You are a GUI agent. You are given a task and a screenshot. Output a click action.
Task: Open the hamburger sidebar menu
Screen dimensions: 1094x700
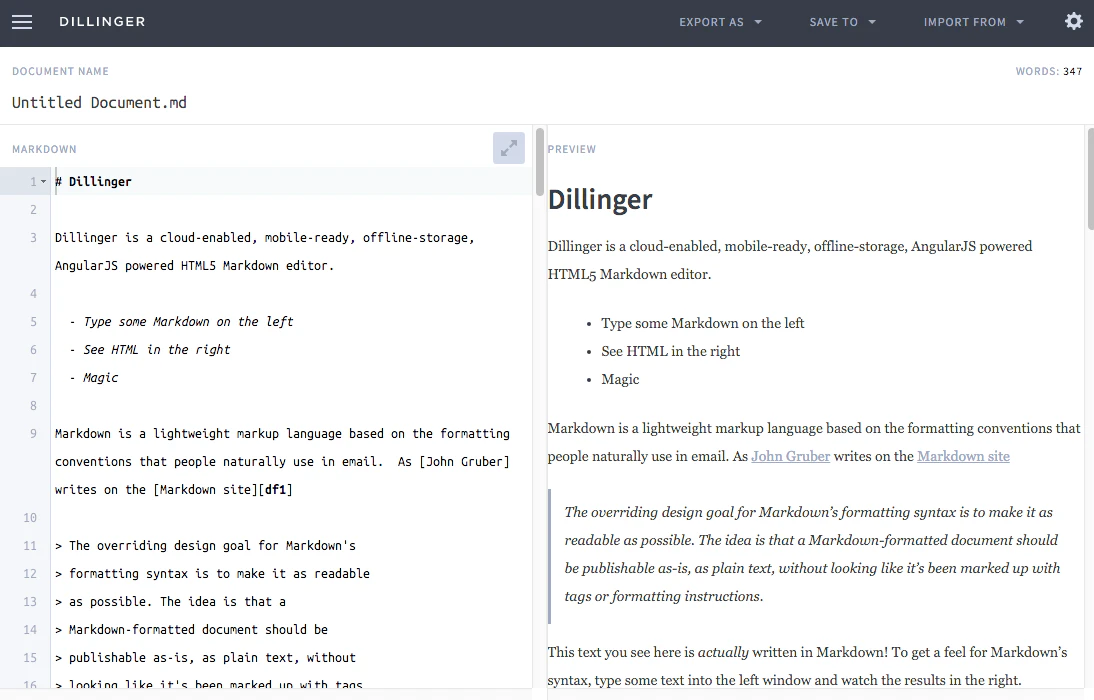pyautogui.click(x=22, y=22)
